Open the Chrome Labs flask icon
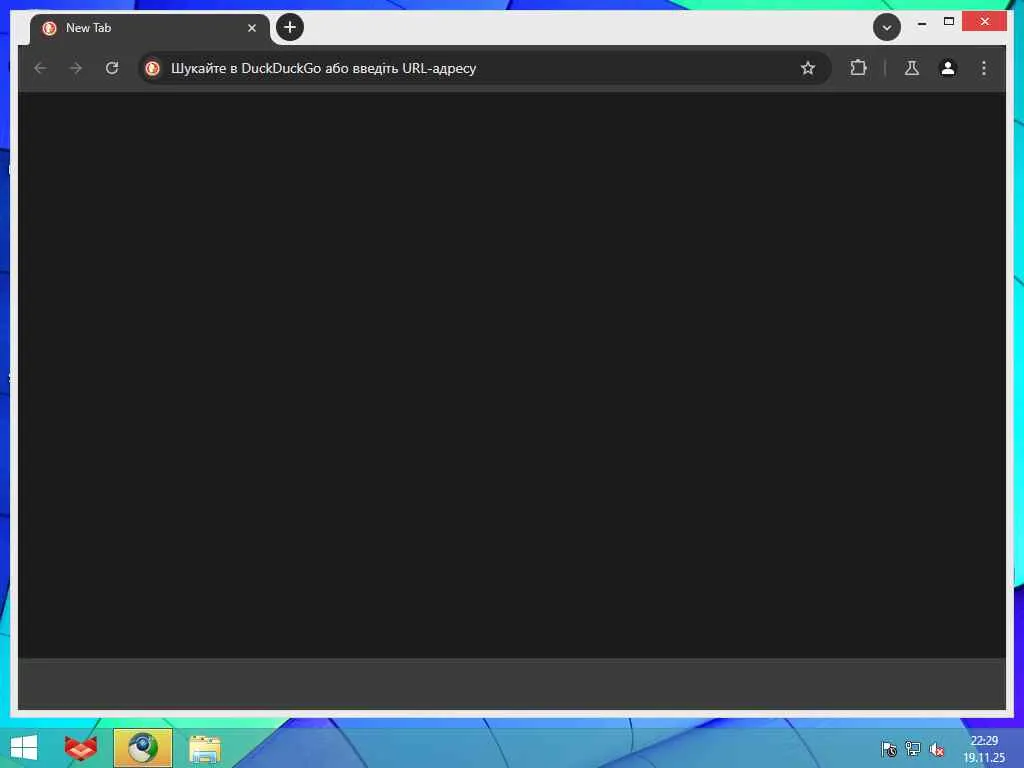 point(912,68)
